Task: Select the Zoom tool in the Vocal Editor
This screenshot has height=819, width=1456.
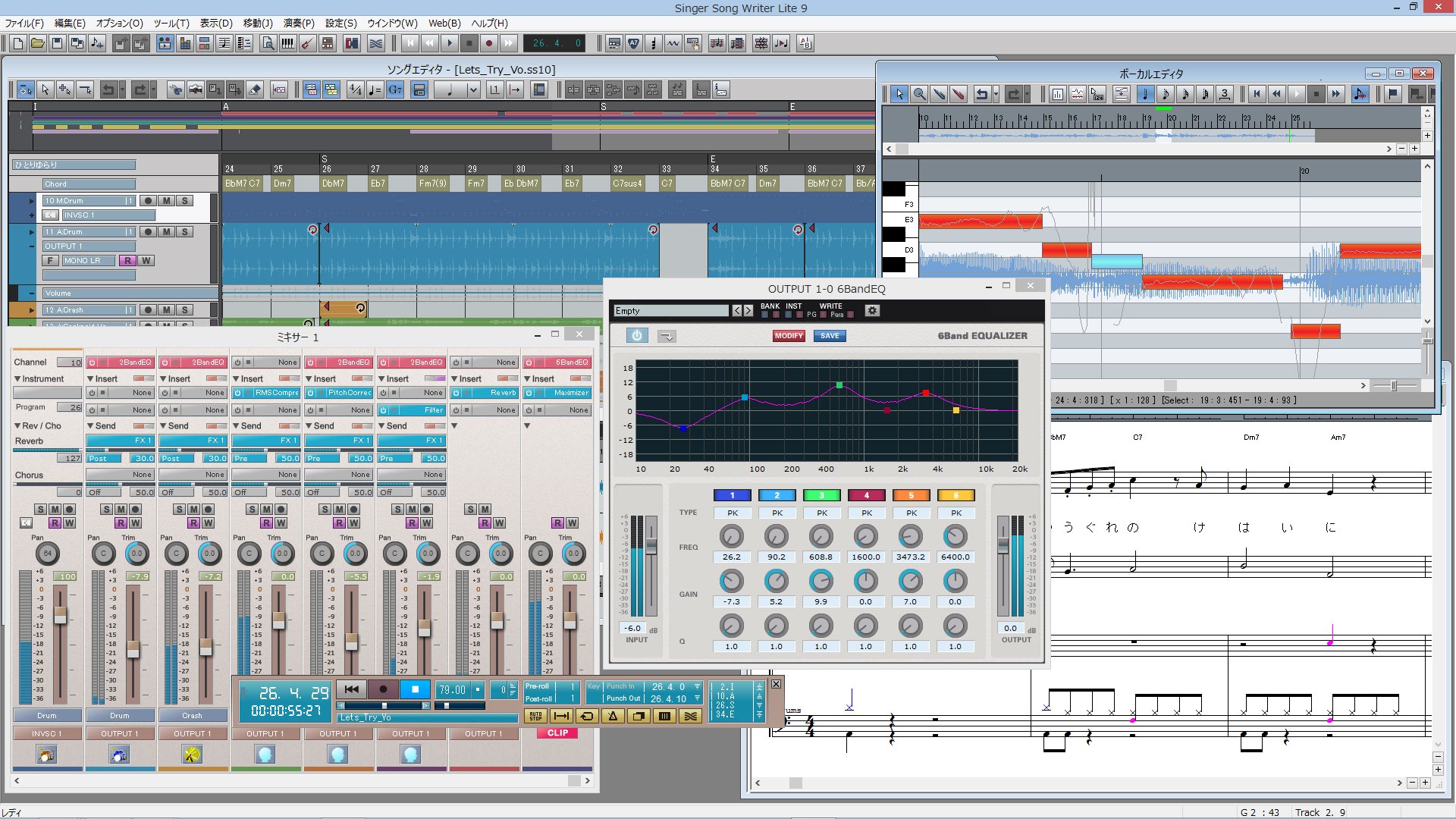Action: tap(920, 94)
